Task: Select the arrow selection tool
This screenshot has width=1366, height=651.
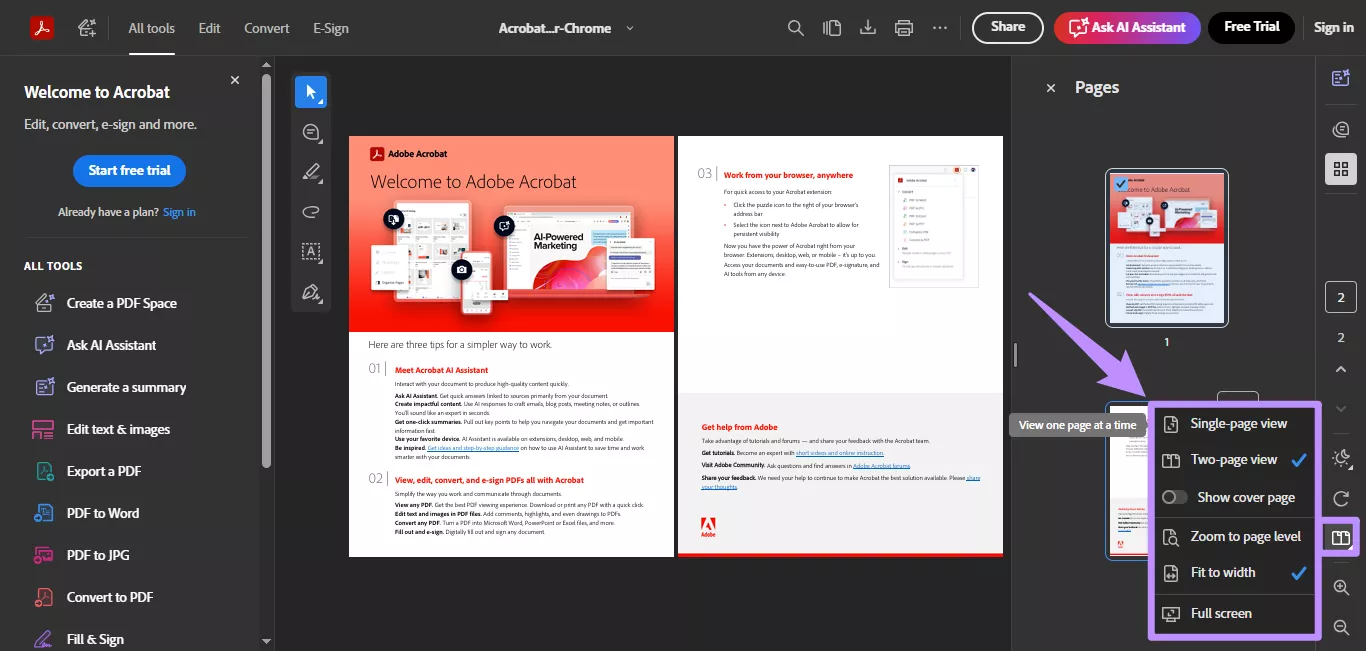Action: (311, 91)
